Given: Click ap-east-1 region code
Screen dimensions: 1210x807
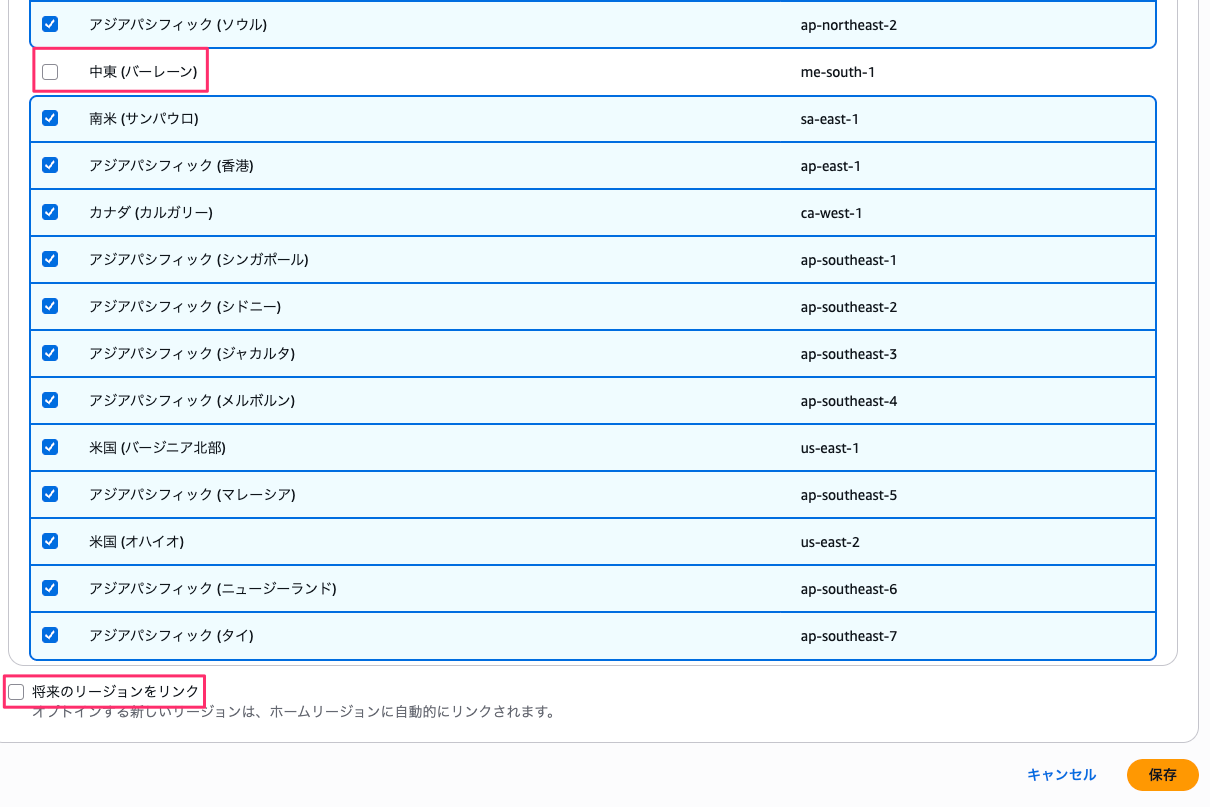Looking at the screenshot, I should pyautogui.click(x=831, y=166).
